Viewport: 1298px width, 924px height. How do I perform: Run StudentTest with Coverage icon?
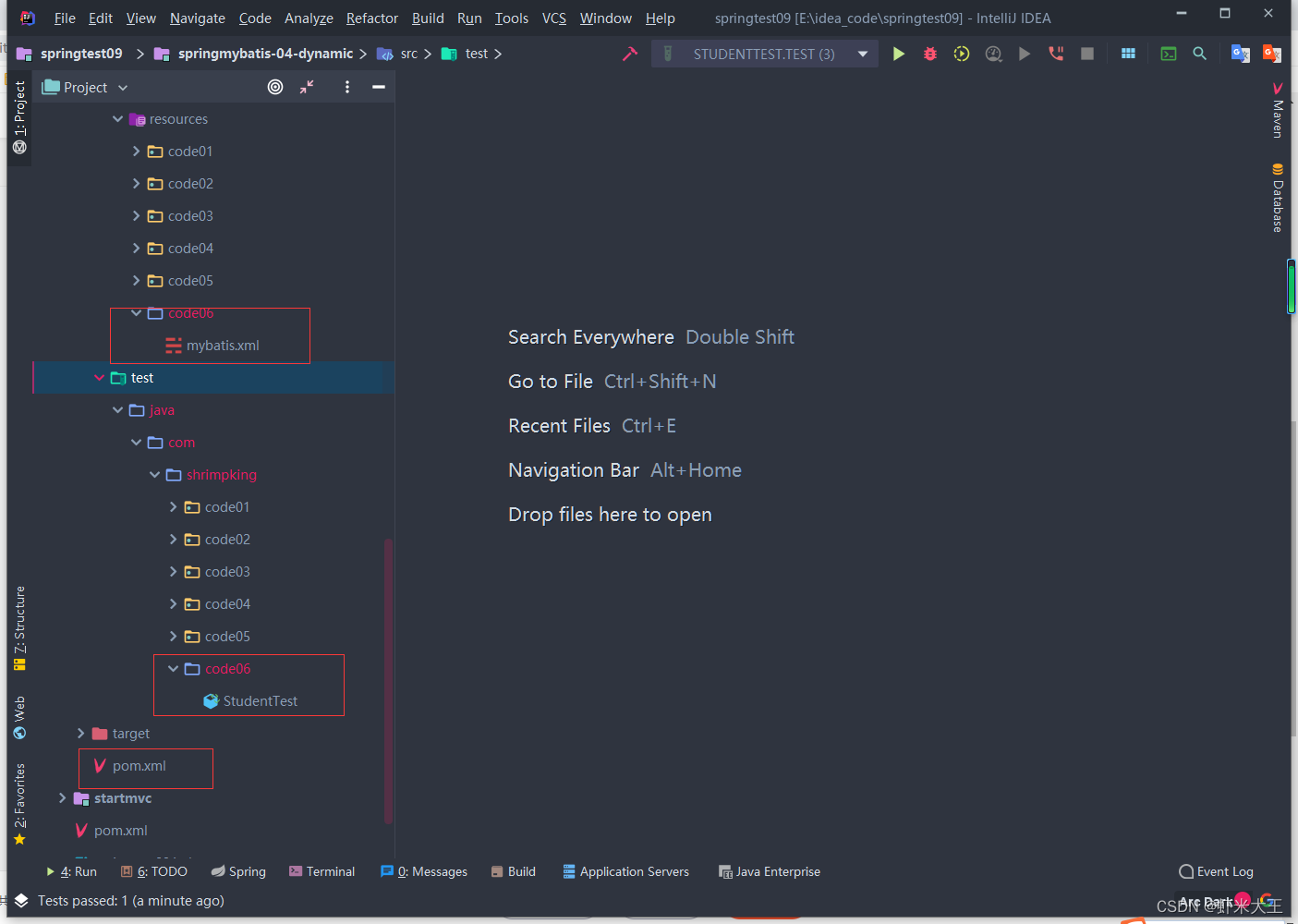(961, 53)
